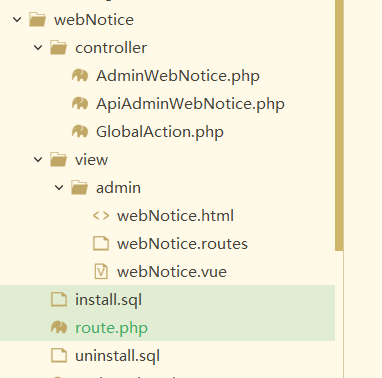This screenshot has width=382, height=378.
Task: Click the webNotice.html code-bracket icon
Action: [101, 216]
